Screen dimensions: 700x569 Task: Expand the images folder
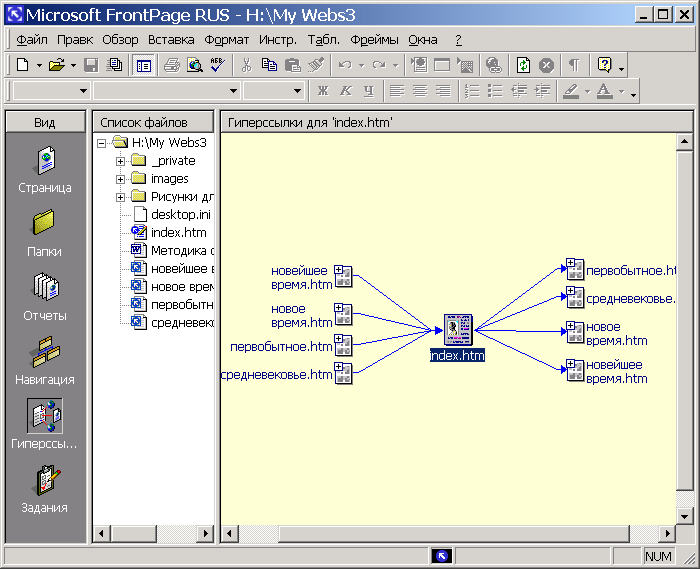(120, 179)
